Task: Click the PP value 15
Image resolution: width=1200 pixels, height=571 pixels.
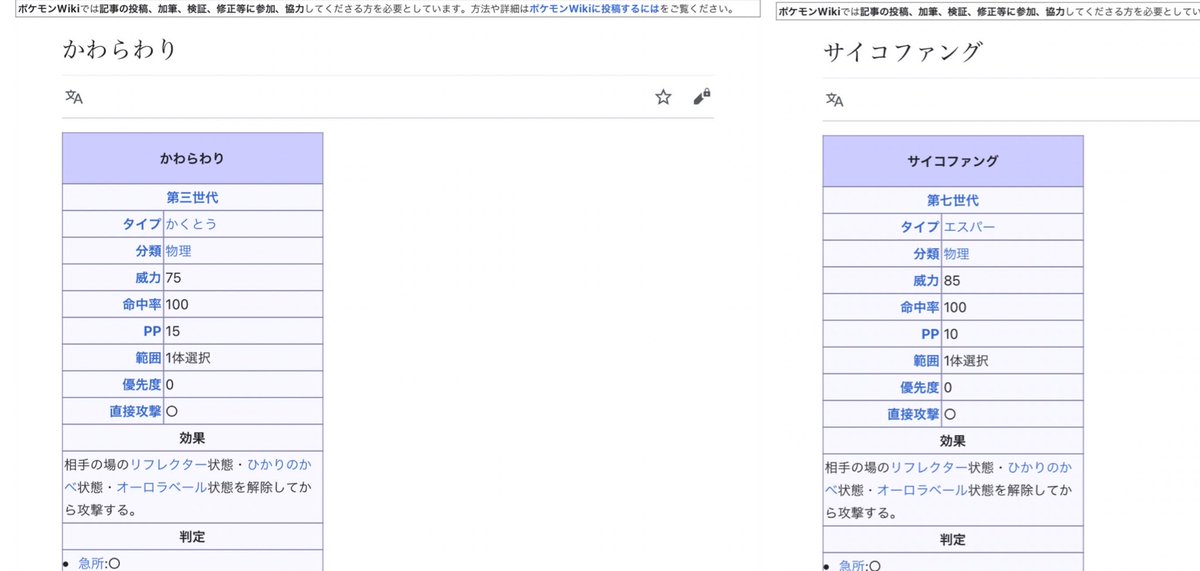Action: (173, 331)
